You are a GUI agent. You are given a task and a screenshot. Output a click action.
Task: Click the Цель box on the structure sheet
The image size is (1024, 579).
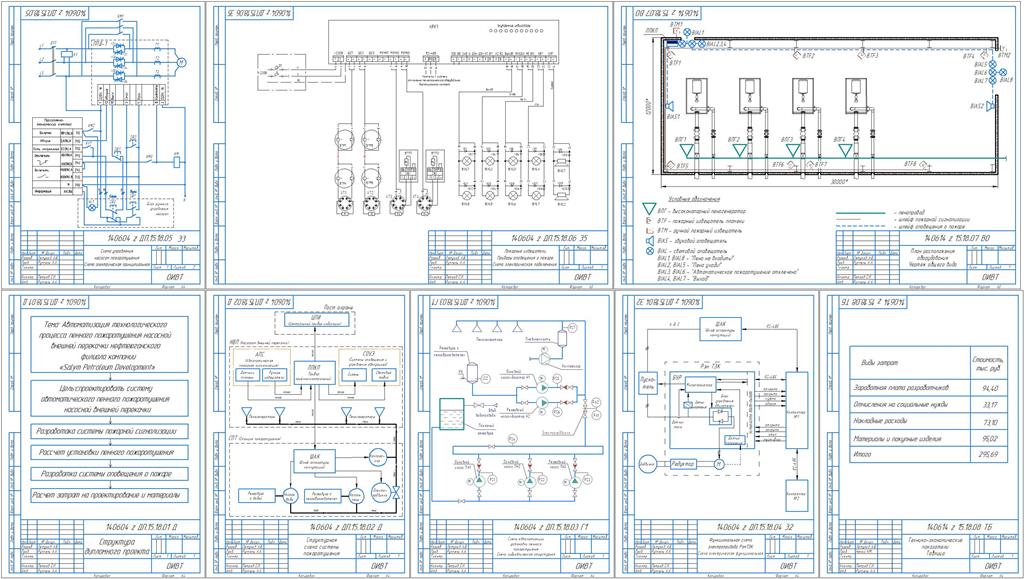point(109,398)
